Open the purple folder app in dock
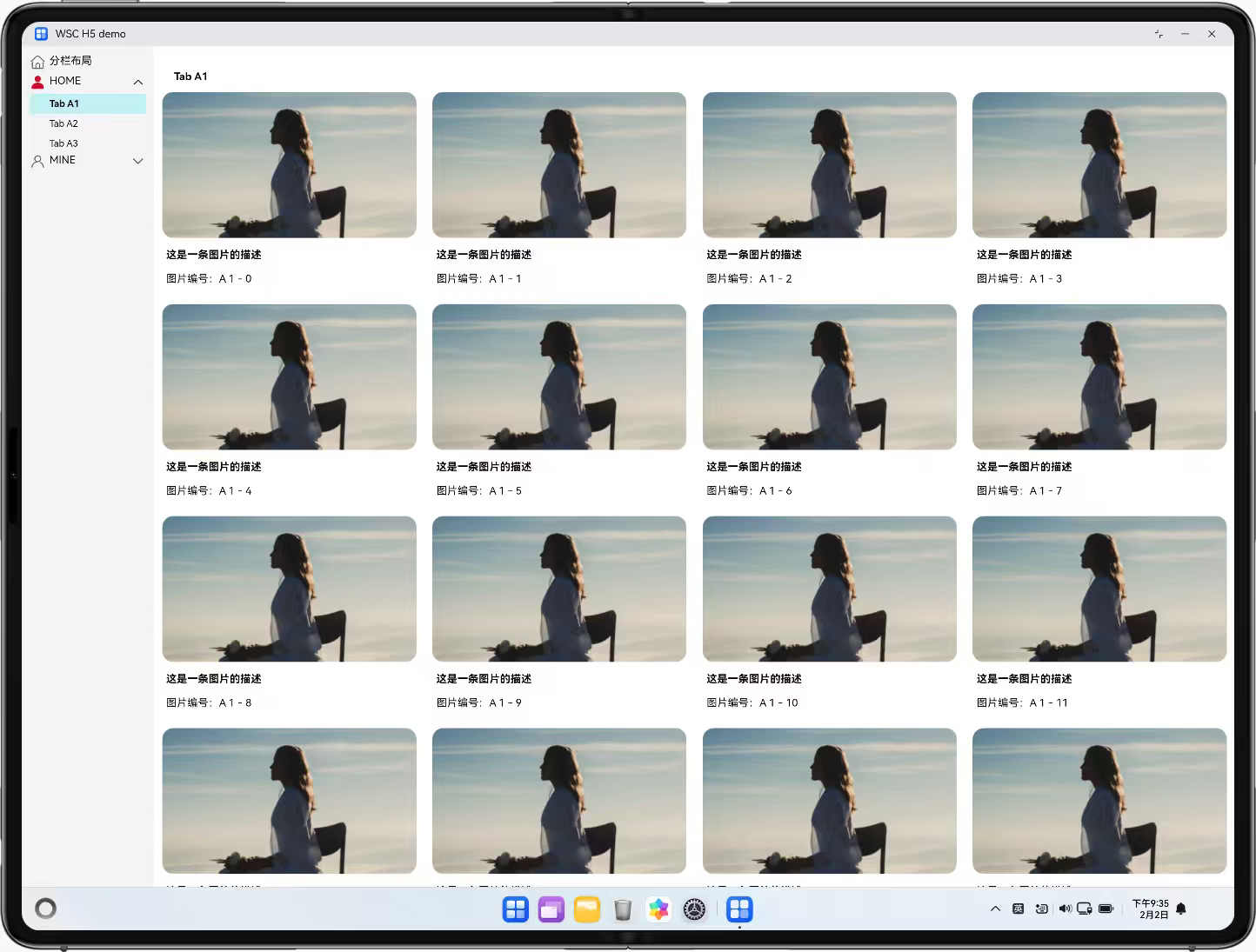 pos(551,909)
